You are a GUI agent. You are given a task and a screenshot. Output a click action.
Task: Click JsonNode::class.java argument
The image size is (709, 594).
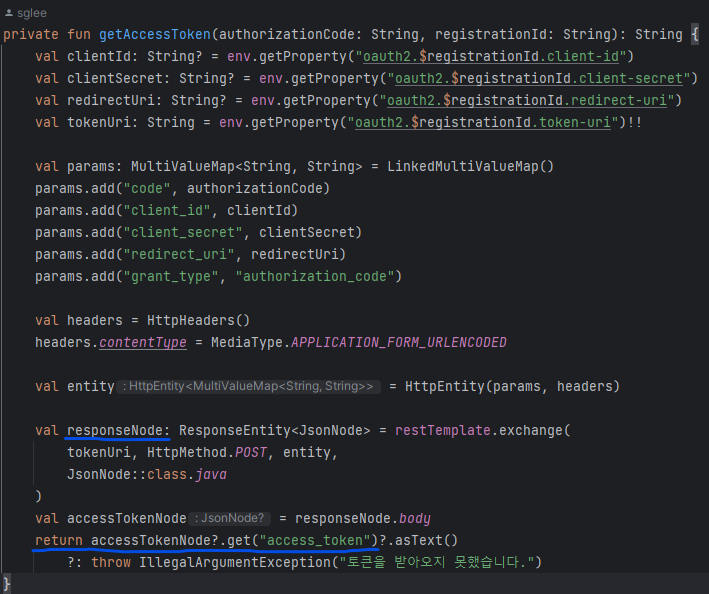147,475
